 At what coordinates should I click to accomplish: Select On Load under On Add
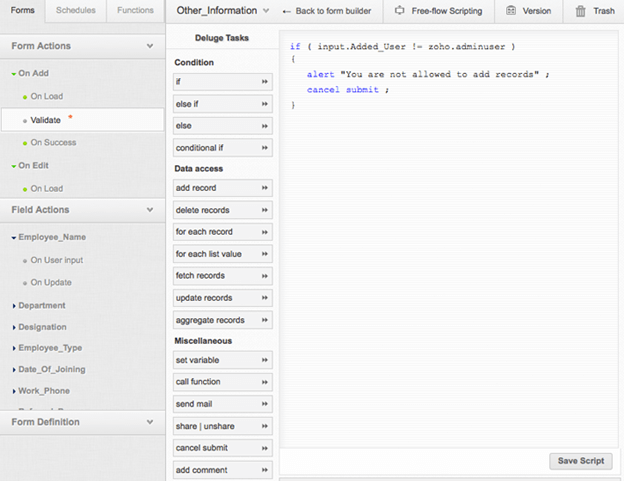(47, 96)
